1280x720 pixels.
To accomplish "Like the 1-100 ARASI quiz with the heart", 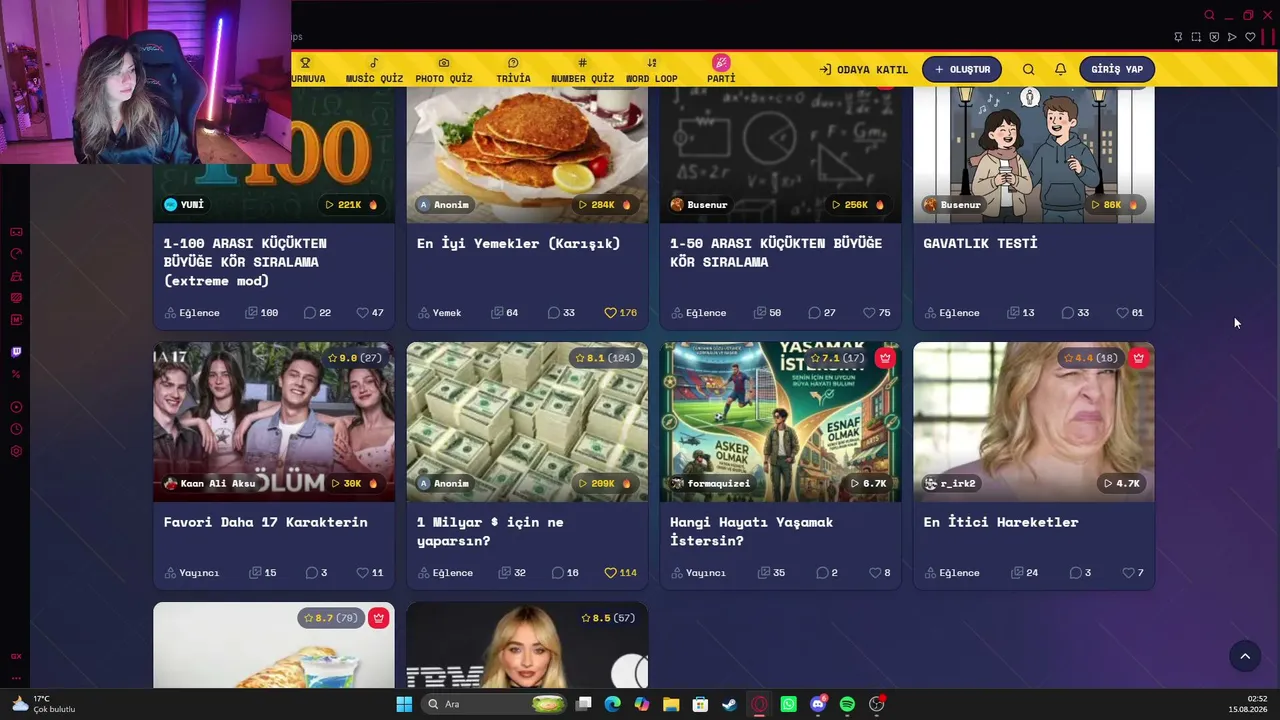I will click(364, 313).
